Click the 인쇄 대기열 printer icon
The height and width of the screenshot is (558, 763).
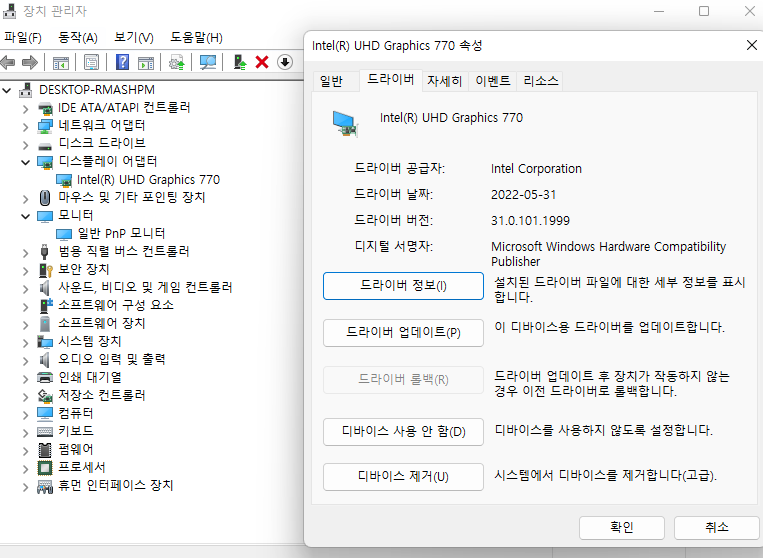point(45,378)
